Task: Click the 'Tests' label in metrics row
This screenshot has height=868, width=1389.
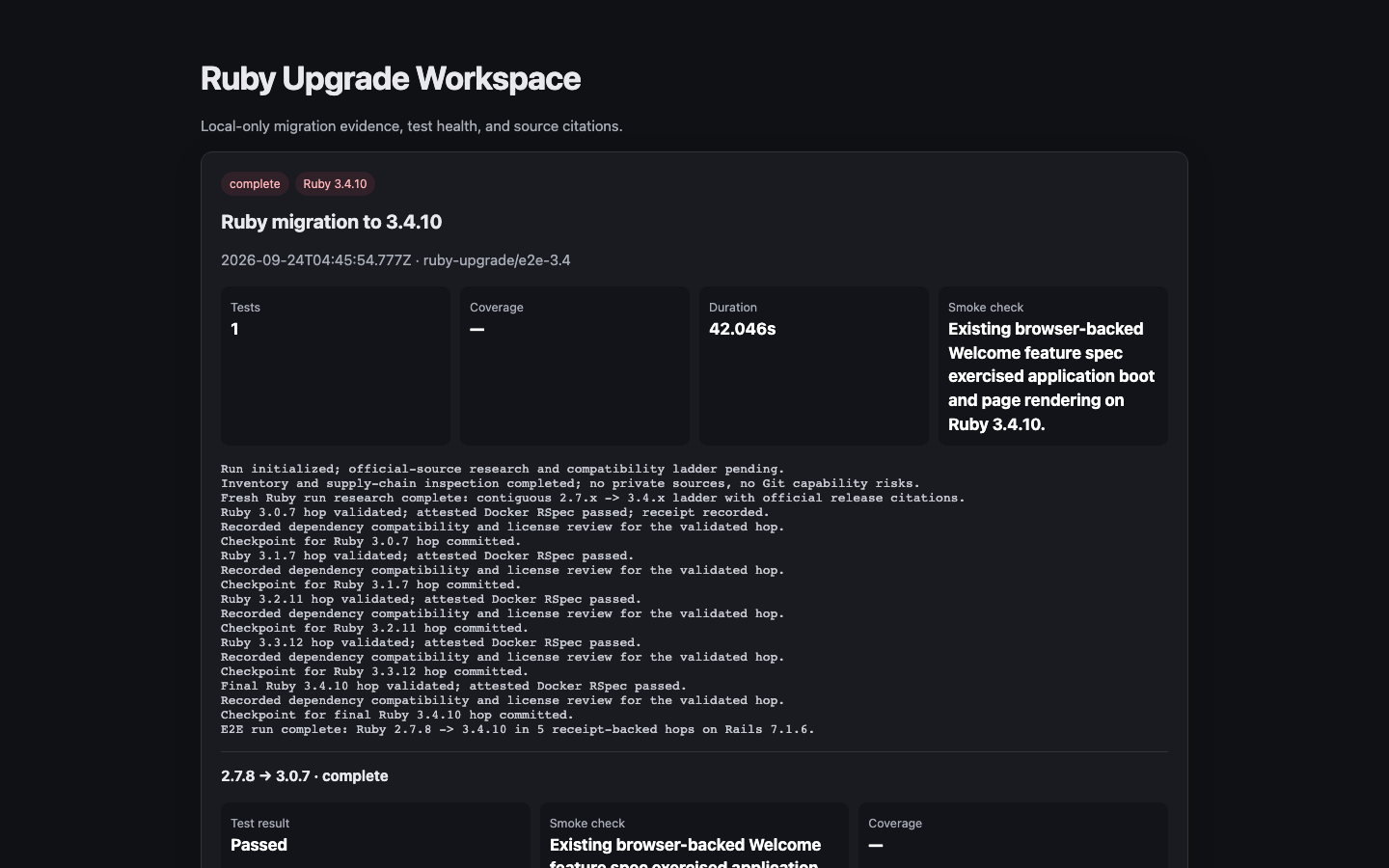Action: click(245, 307)
